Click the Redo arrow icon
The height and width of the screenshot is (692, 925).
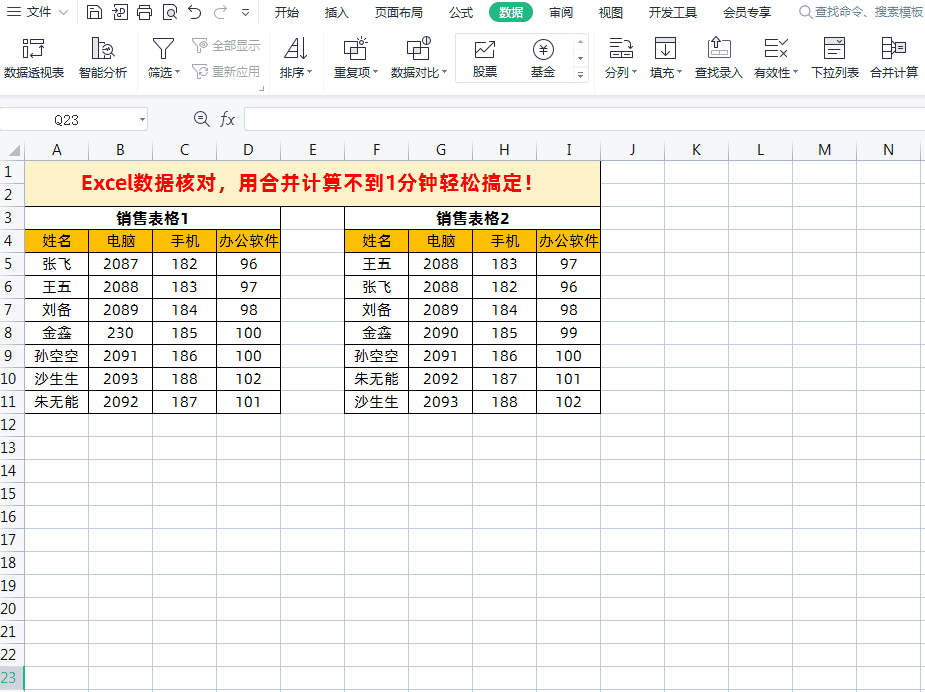click(x=220, y=12)
